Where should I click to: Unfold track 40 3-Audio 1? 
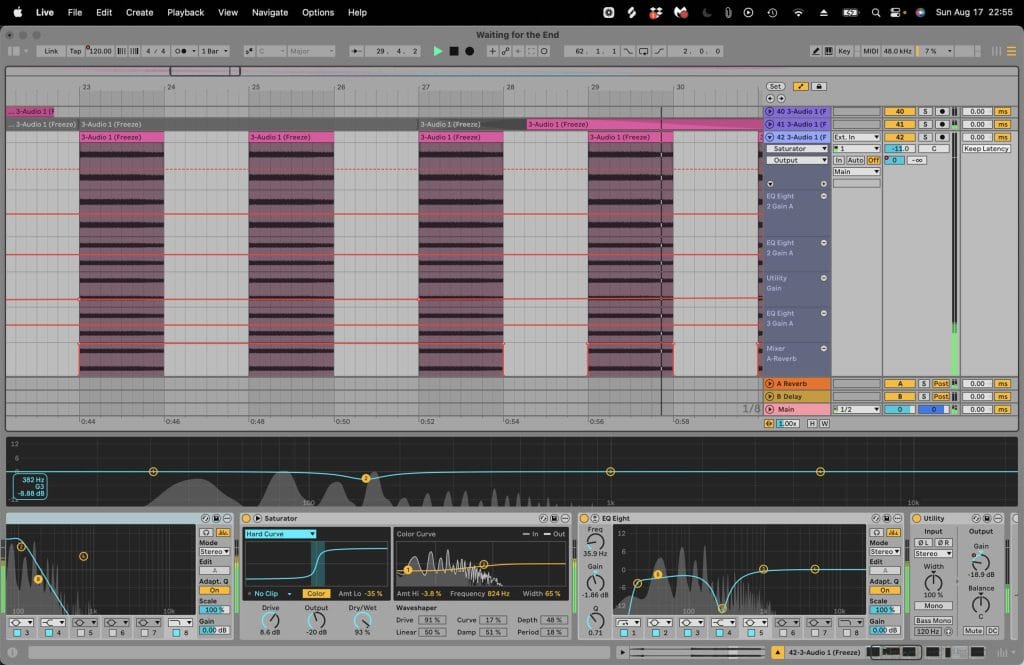pyautogui.click(x=769, y=112)
